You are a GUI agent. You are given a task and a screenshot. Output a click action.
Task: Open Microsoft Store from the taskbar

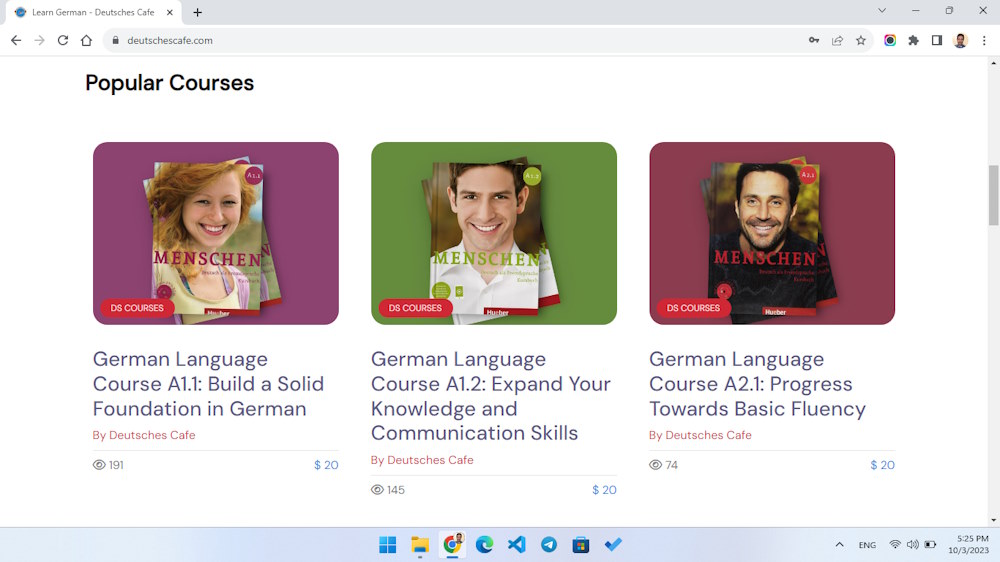click(x=581, y=545)
